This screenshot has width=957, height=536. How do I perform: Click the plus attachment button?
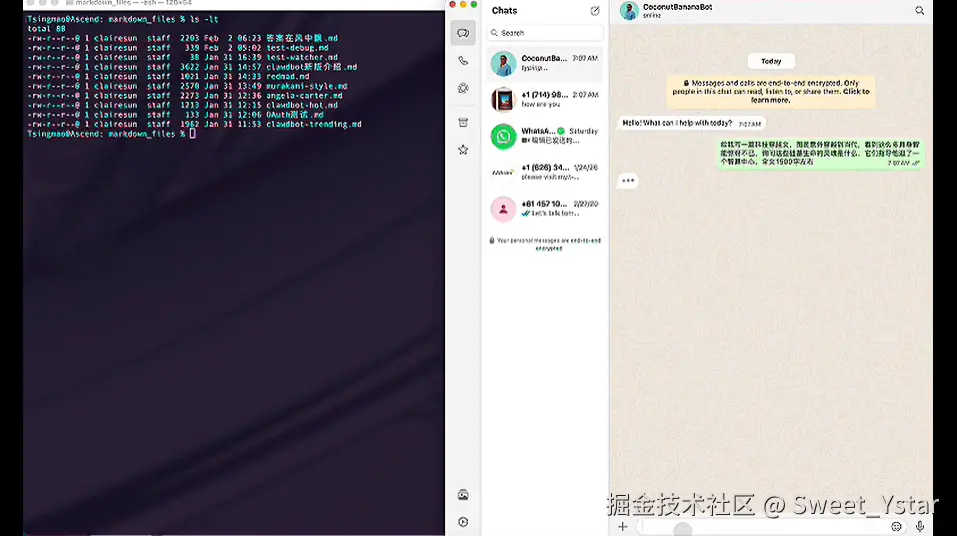pos(623,526)
